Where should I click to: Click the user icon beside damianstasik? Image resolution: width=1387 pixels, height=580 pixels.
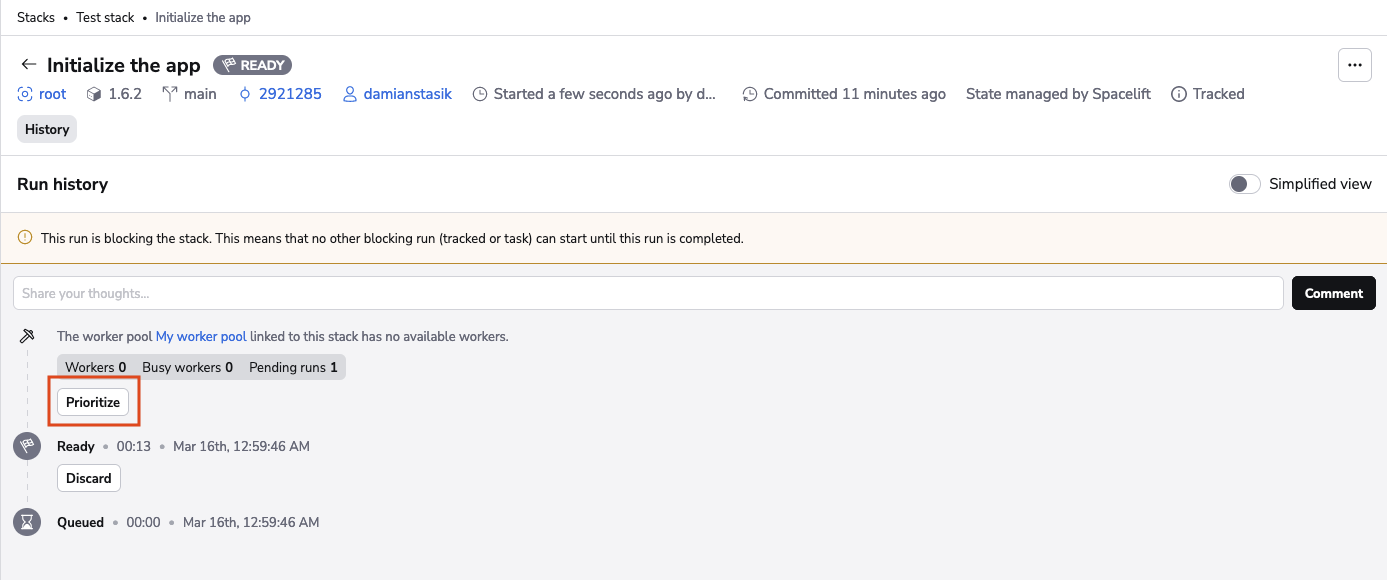point(350,94)
